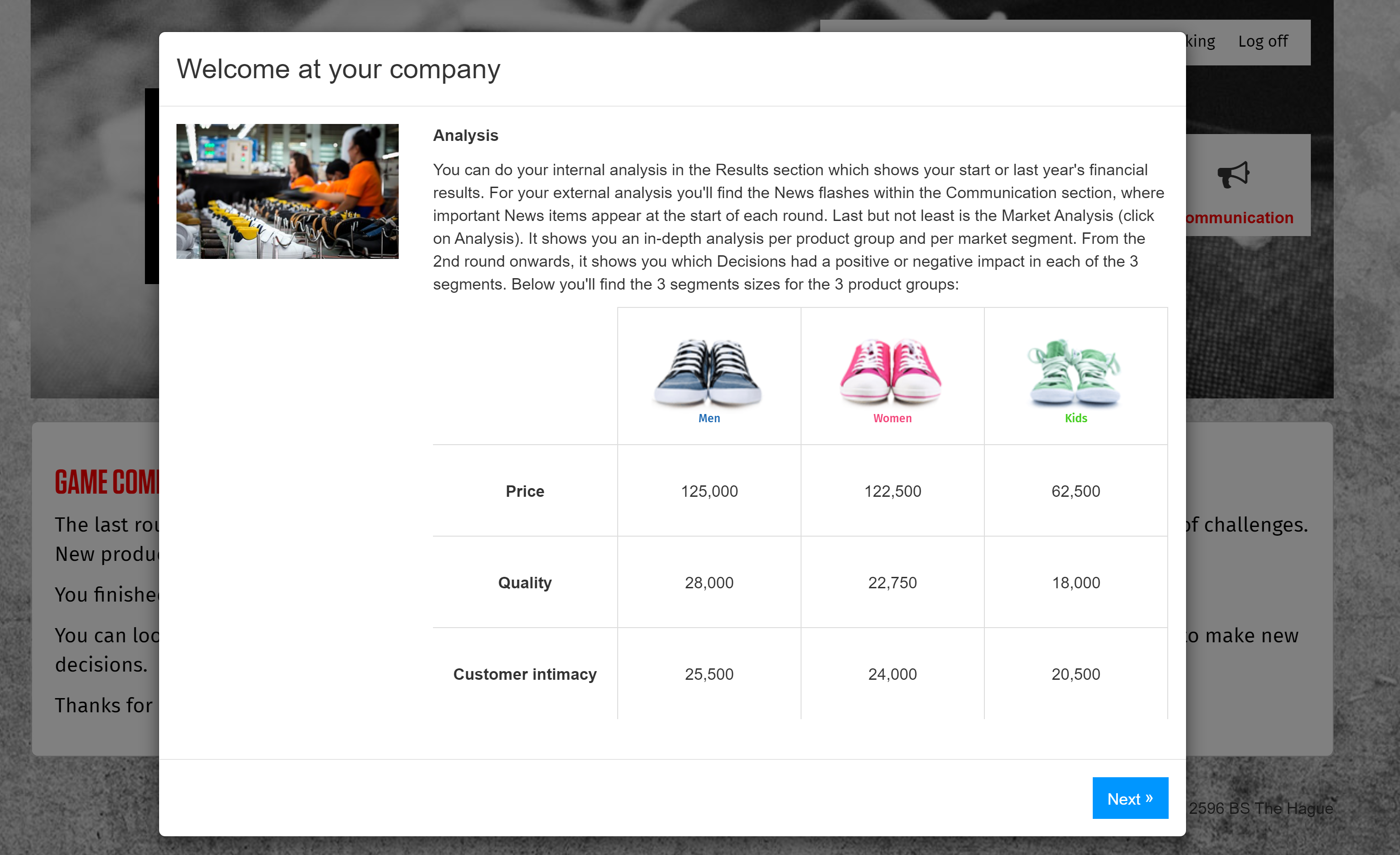Click the factory workers photo thumbnail

coord(287,191)
